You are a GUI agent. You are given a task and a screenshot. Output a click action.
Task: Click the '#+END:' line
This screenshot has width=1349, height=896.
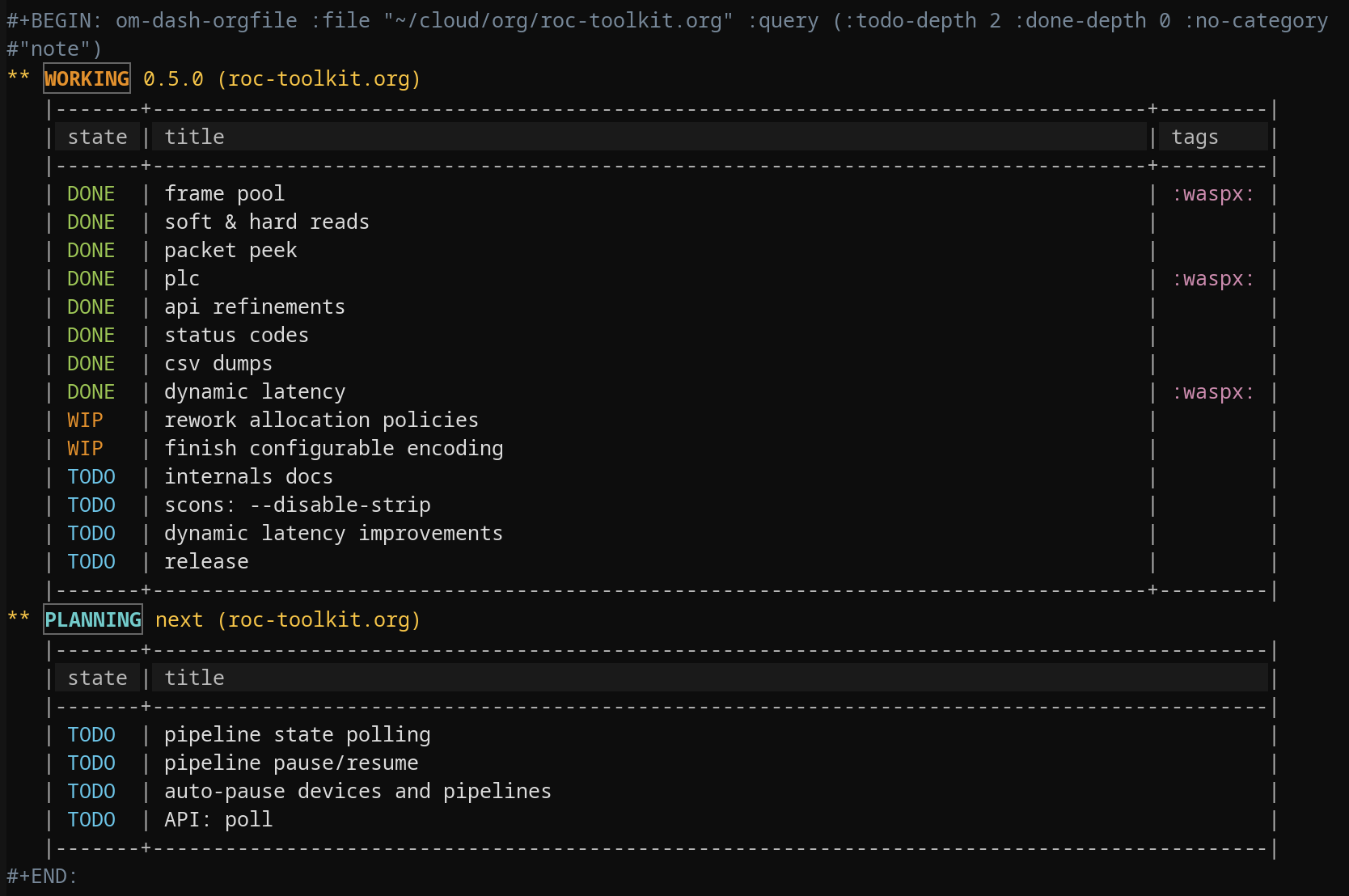coord(42,876)
